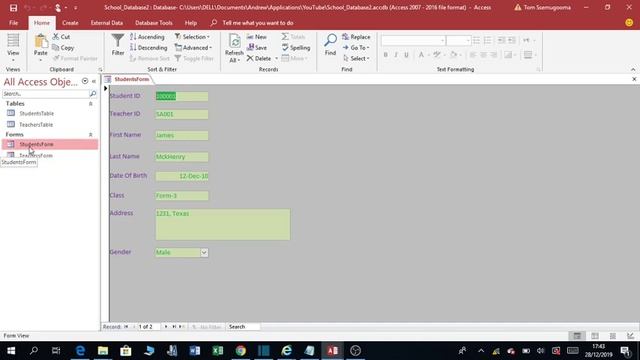Run the Spelling check
This screenshot has width=640, height=360.
(x=296, y=48)
